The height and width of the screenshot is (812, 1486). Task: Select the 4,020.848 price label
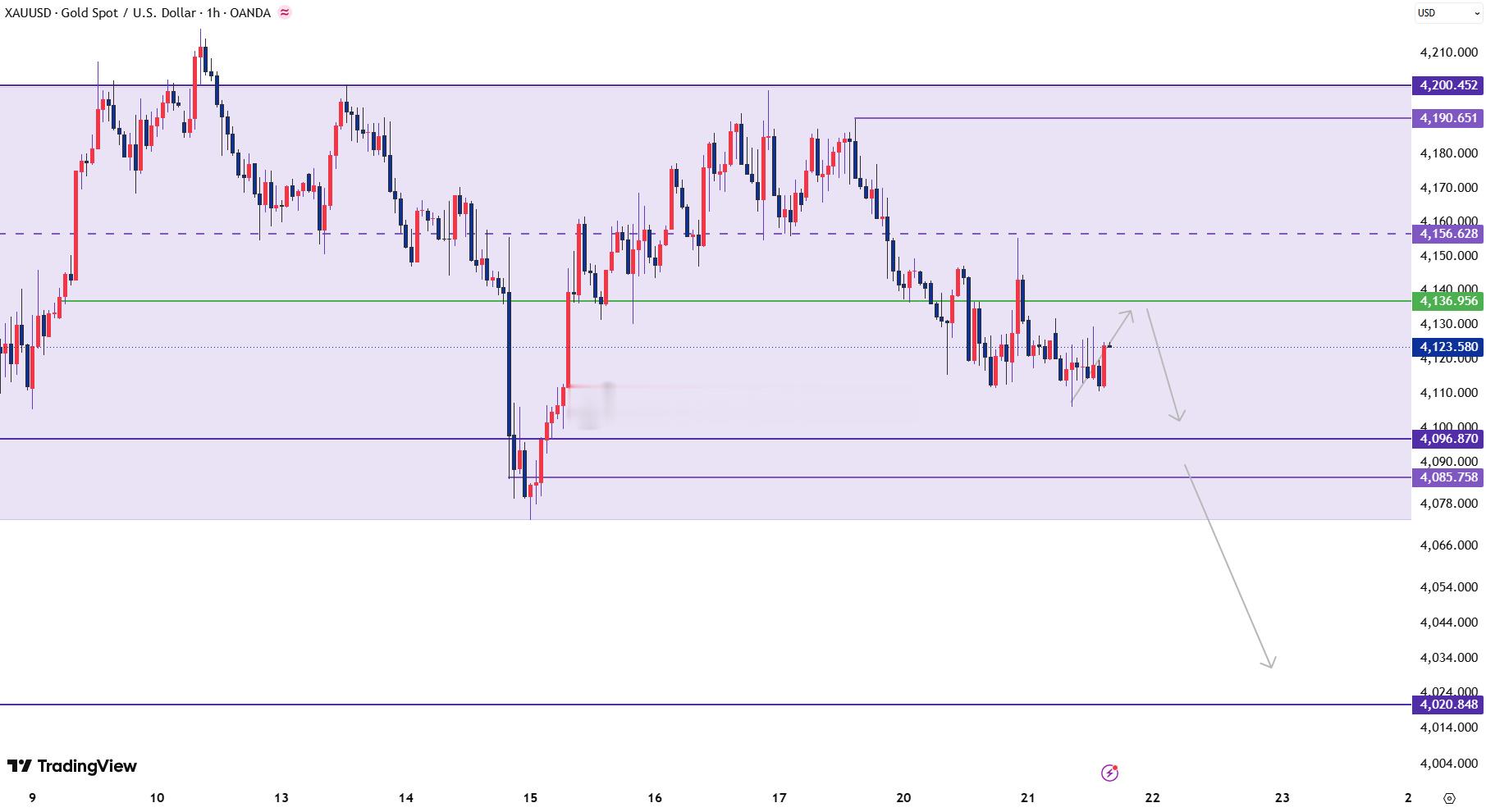pos(1448,705)
